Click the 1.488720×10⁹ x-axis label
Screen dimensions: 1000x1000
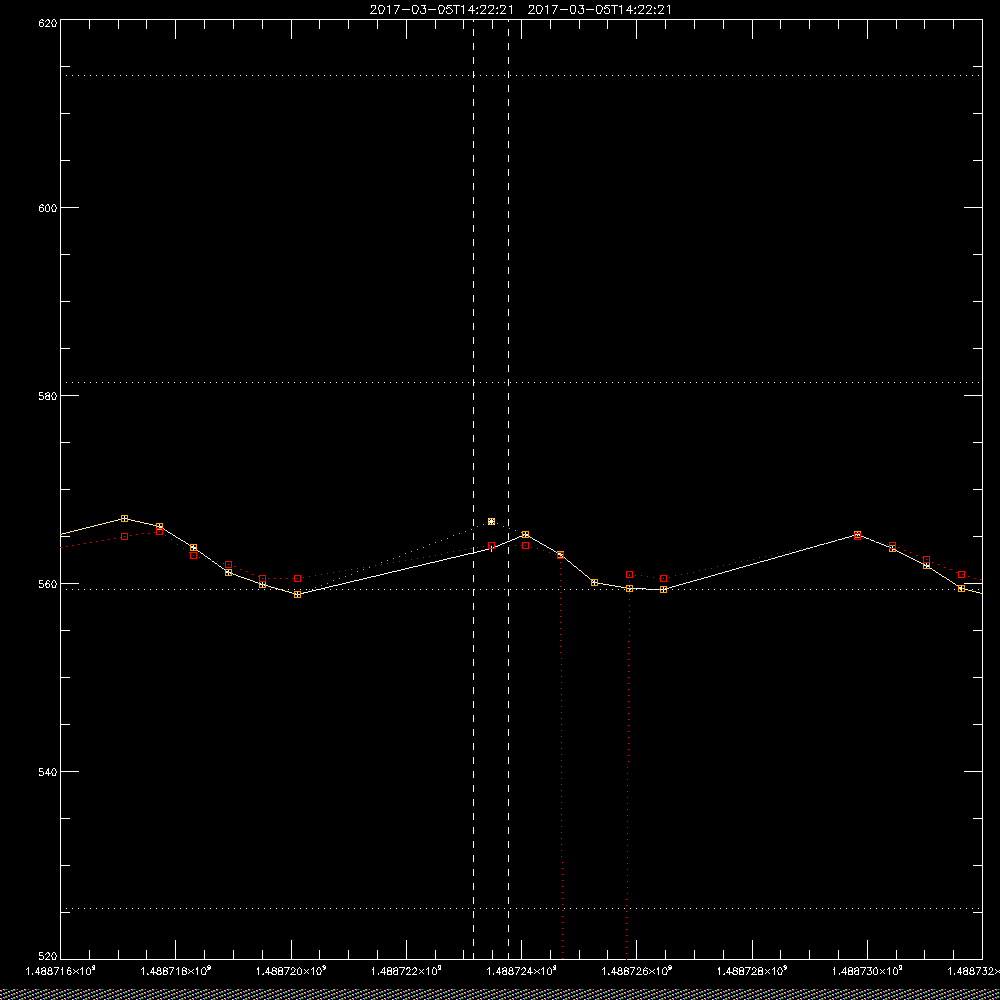click(x=292, y=971)
